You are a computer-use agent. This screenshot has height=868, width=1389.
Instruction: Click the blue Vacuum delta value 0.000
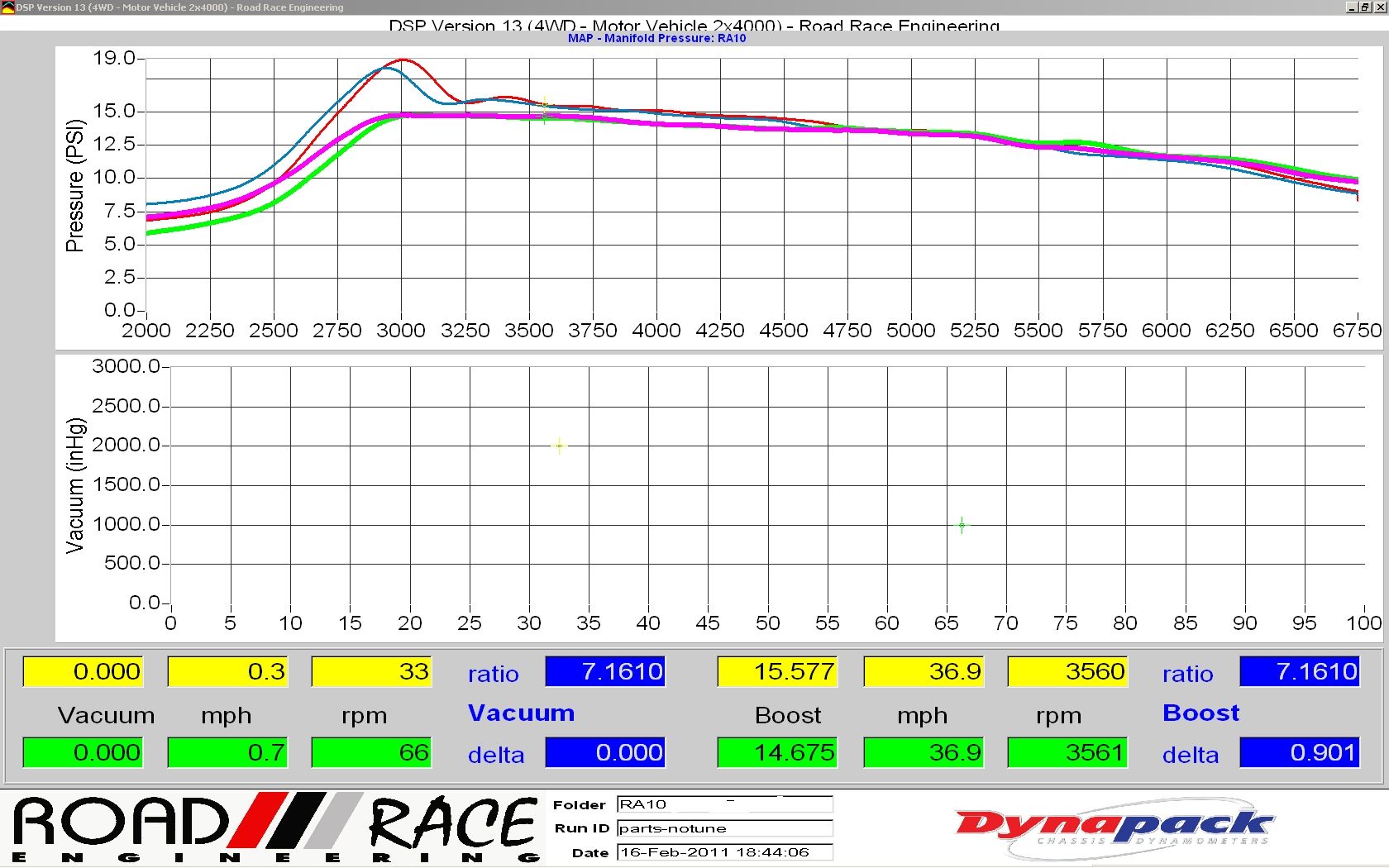click(x=605, y=752)
